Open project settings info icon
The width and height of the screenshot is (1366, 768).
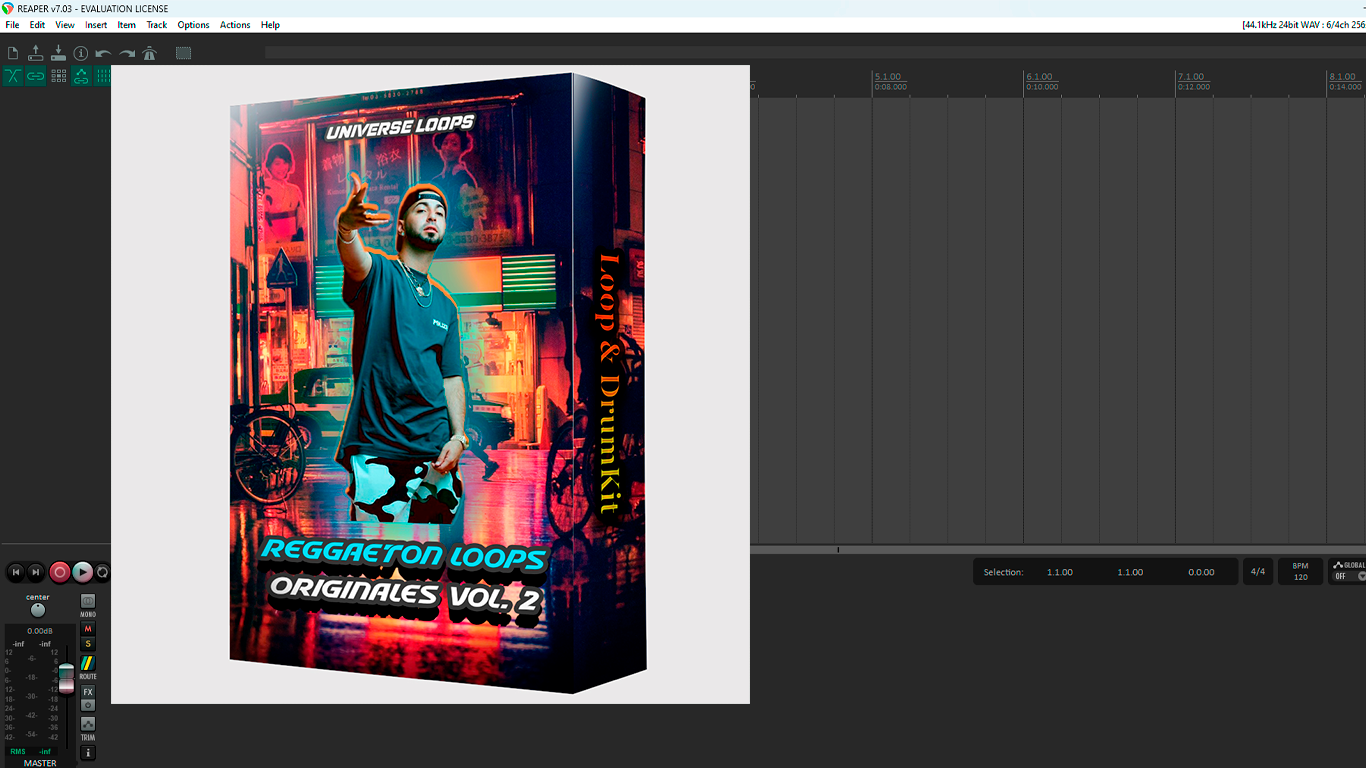coord(81,53)
